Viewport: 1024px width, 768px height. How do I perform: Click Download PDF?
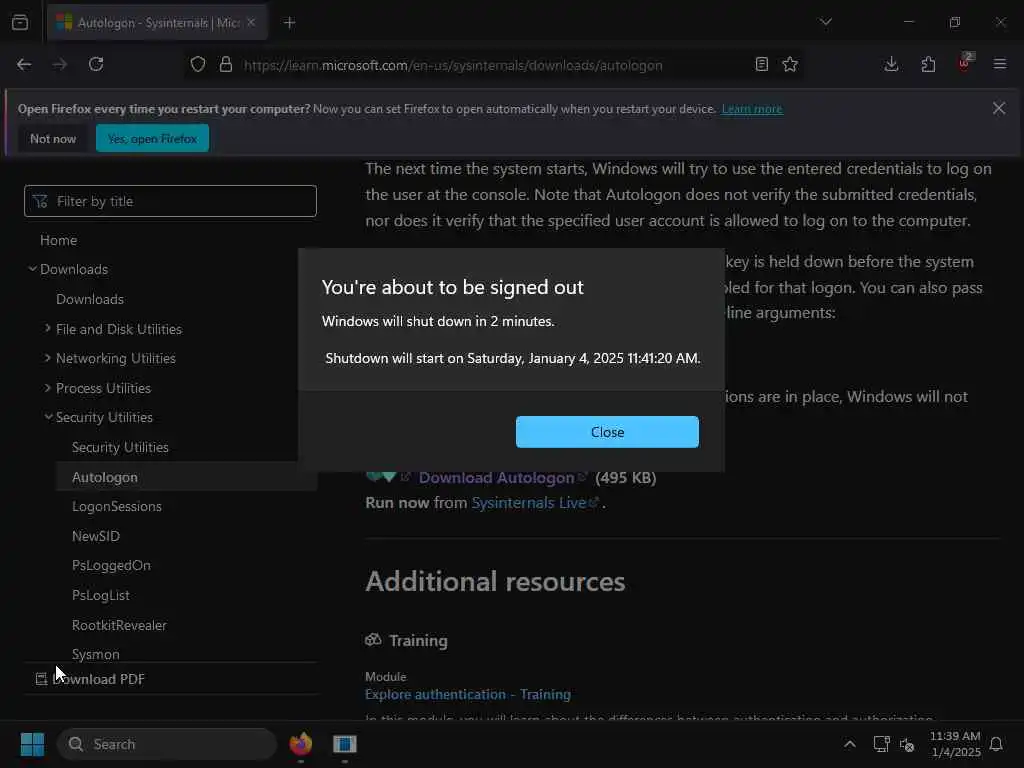tap(90, 679)
